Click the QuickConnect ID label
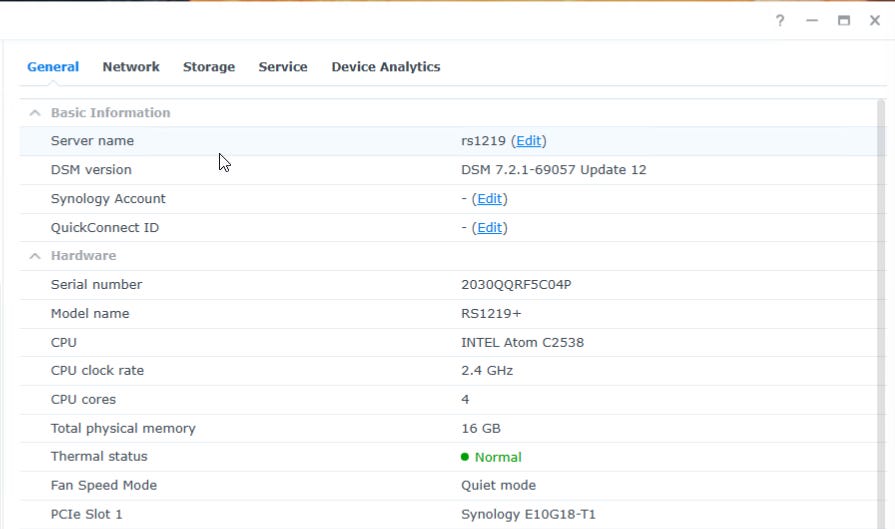Screen dimensions: 895x529 104,228
